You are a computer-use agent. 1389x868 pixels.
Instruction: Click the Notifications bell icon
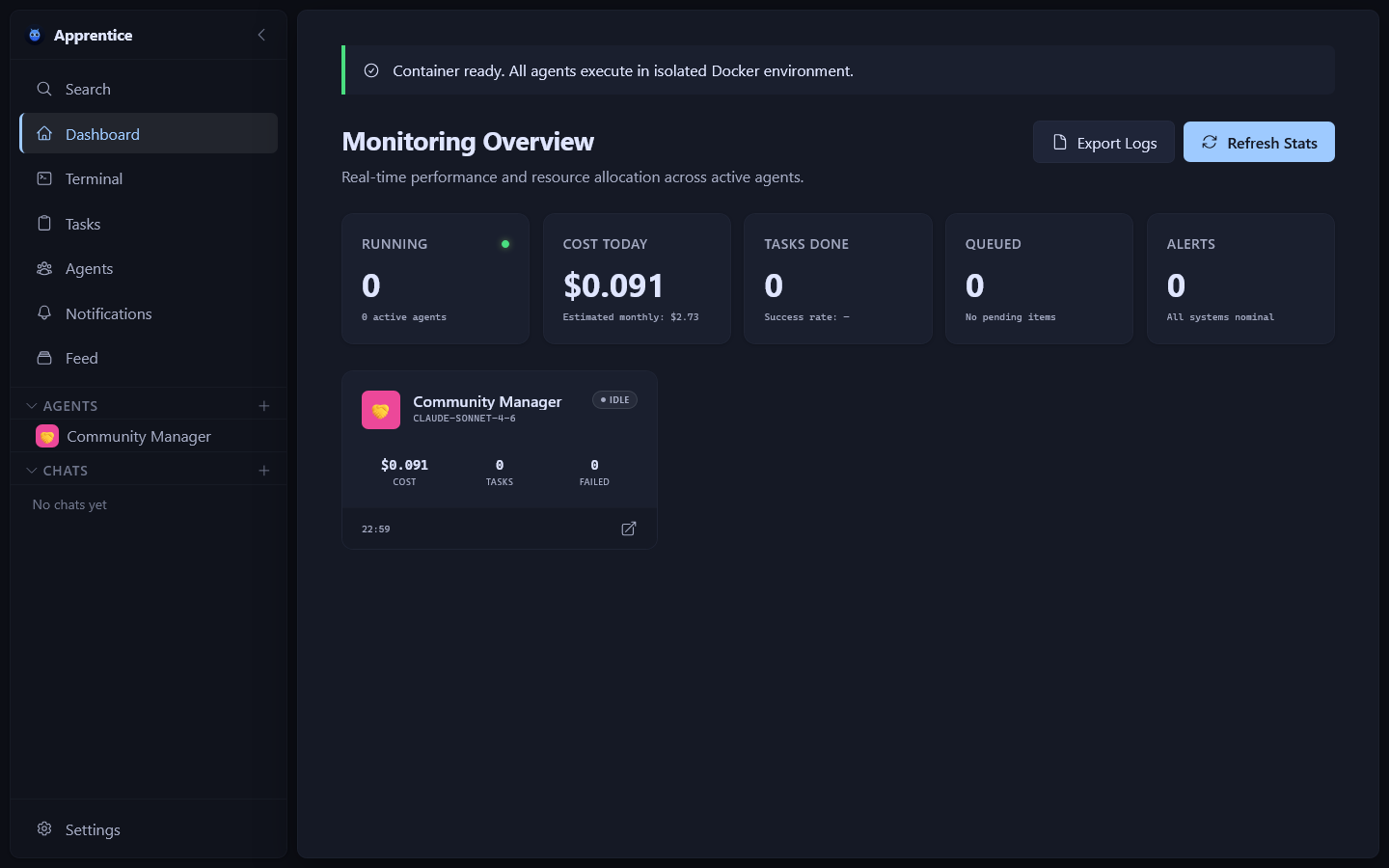[x=44, y=313]
